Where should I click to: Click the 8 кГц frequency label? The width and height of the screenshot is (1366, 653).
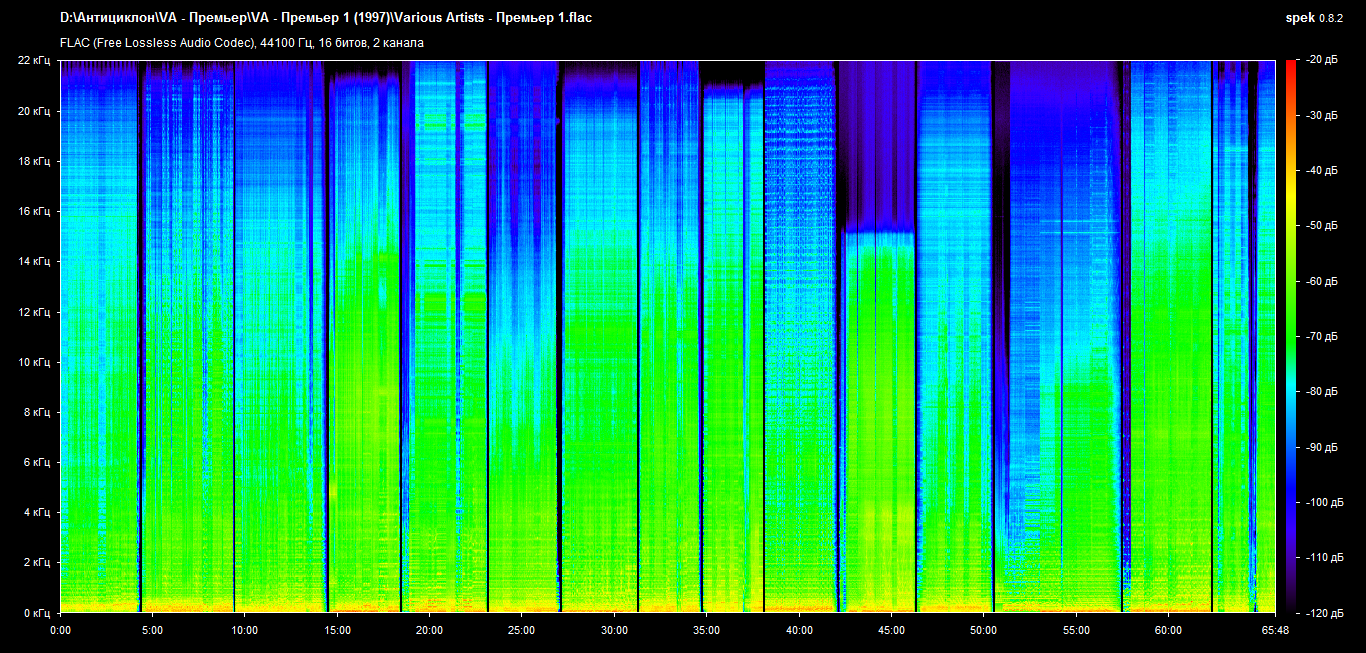(37, 412)
